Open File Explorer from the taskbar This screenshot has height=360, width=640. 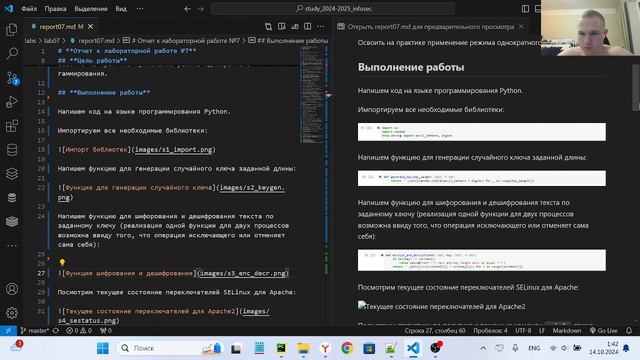303,348
